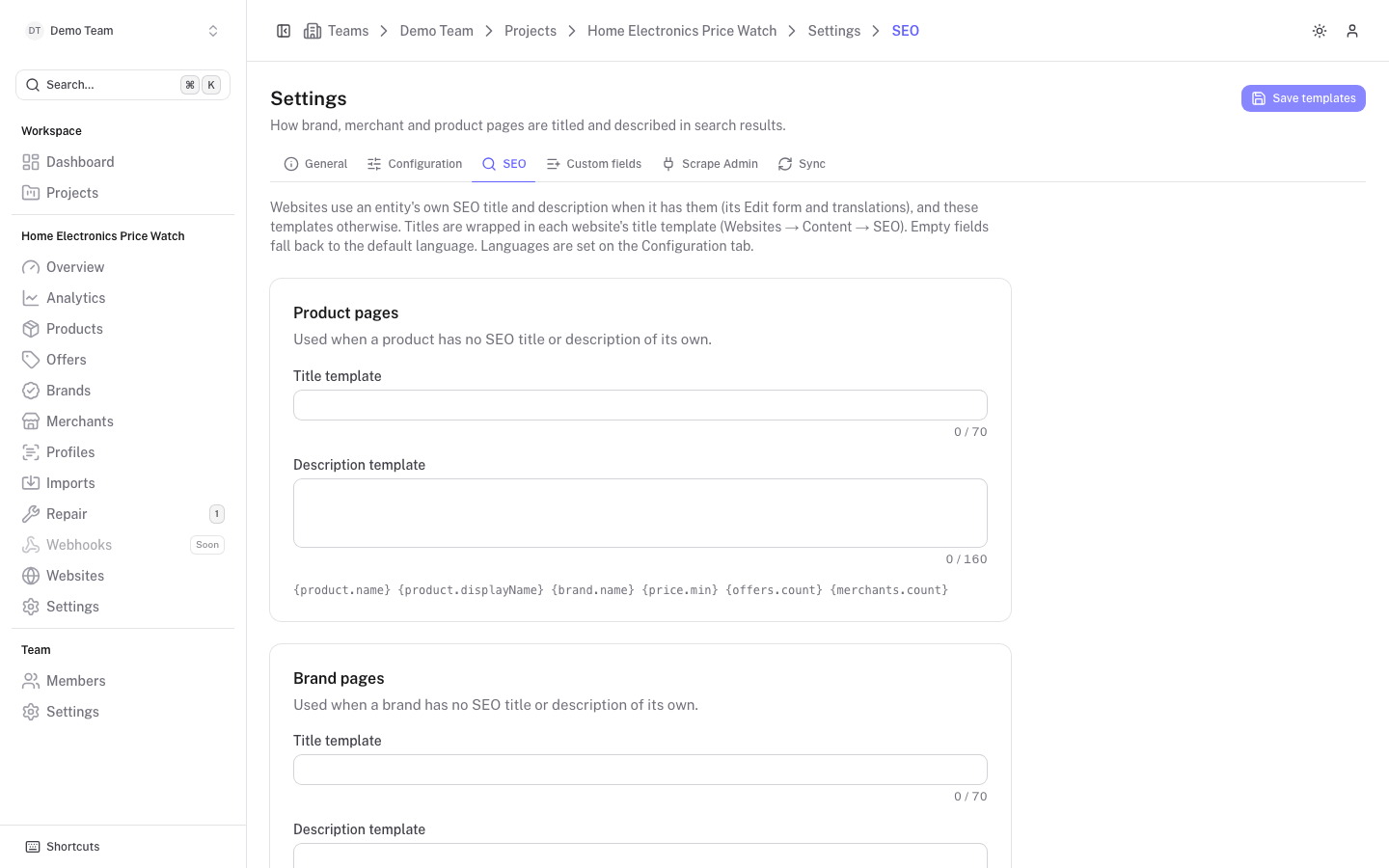Viewport: 1389px width, 868px height.
Task: Switch to the Sync tab
Action: pos(802,164)
